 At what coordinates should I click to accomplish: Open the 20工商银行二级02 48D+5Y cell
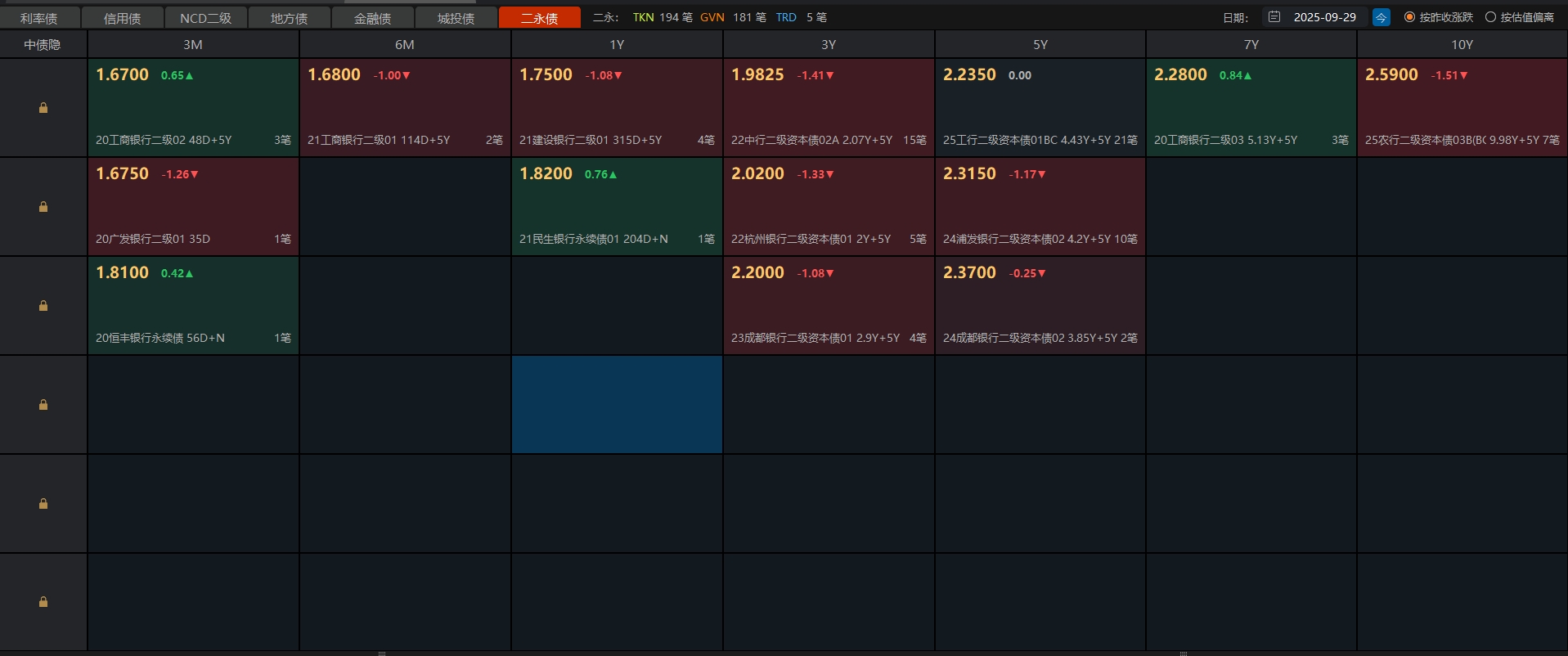(193, 107)
